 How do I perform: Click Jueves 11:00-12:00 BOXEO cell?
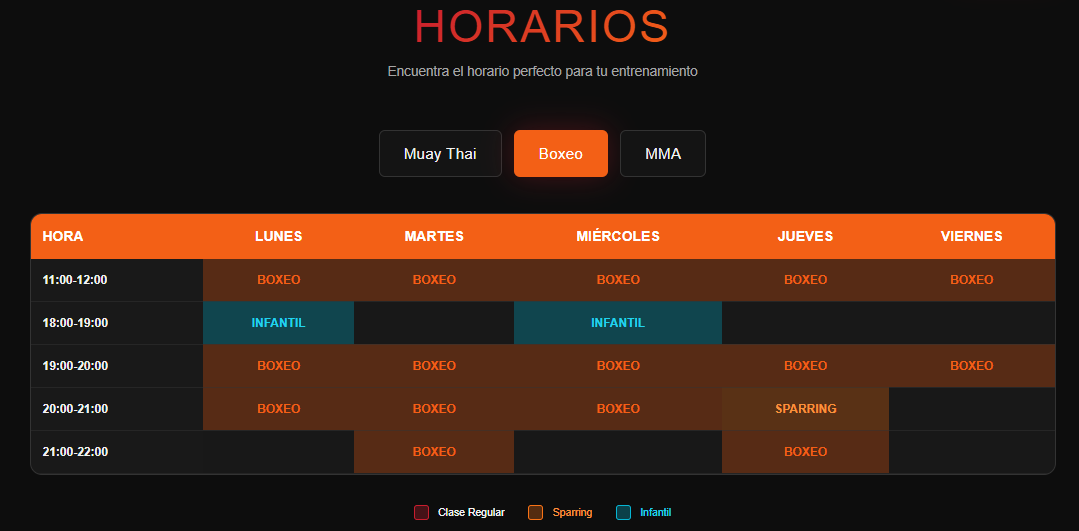tap(805, 280)
